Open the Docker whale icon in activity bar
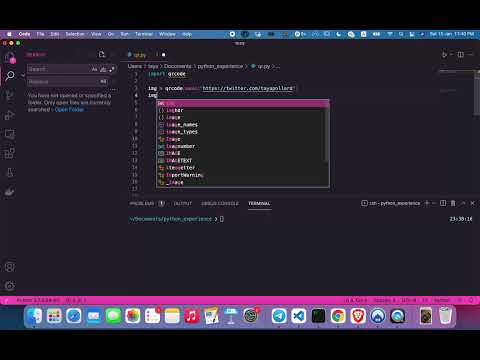The height and width of the screenshot is (360, 480). tap(10, 192)
